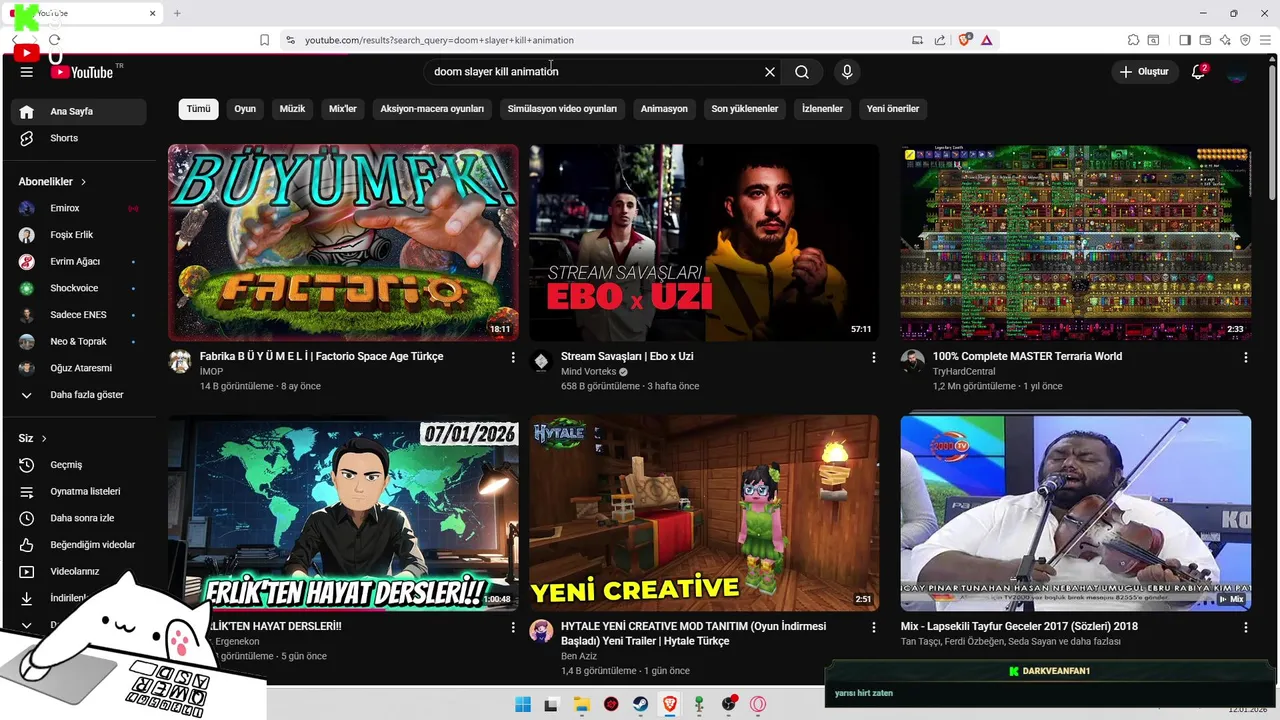Clear the search box with the X icon

click(770, 72)
